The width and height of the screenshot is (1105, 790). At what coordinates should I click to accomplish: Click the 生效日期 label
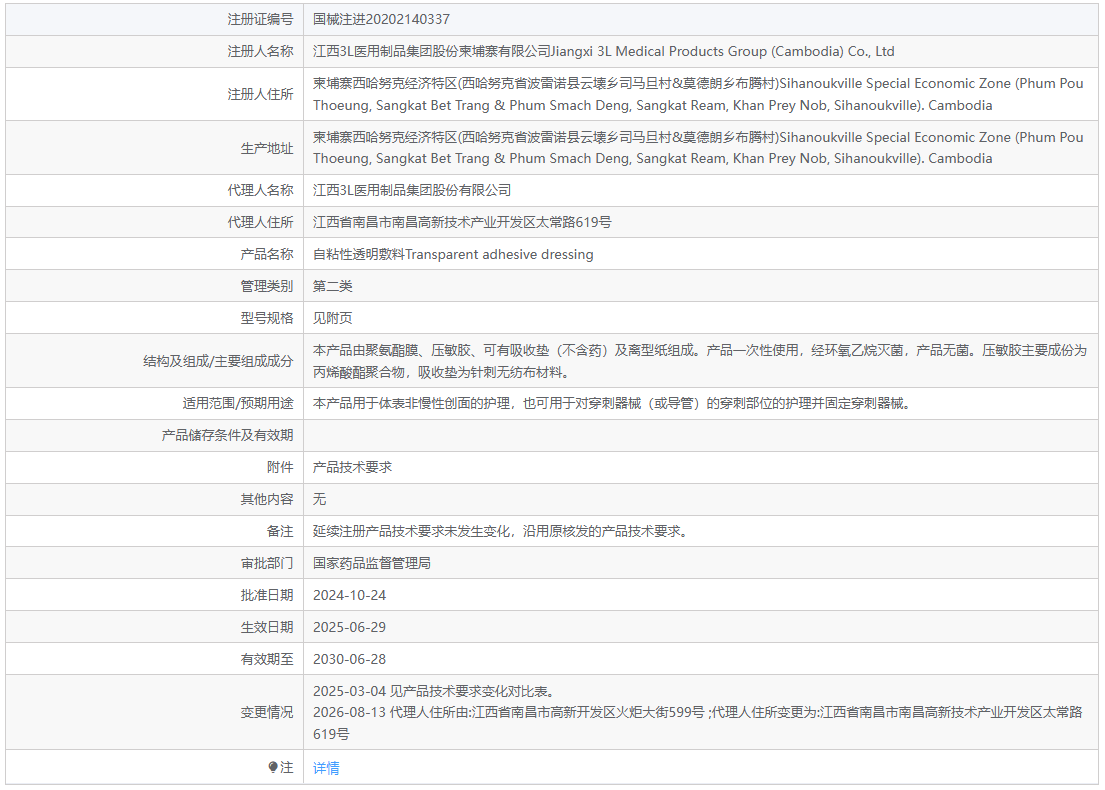266,627
